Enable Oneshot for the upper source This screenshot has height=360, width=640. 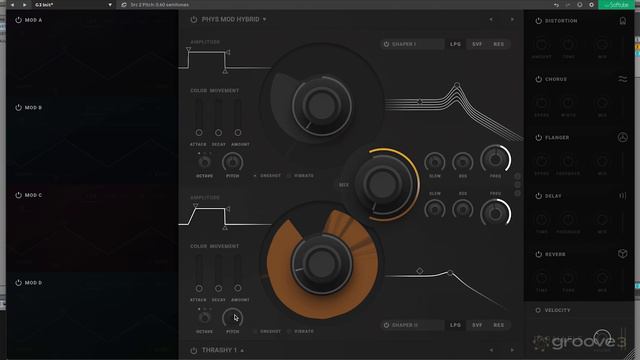267,176
